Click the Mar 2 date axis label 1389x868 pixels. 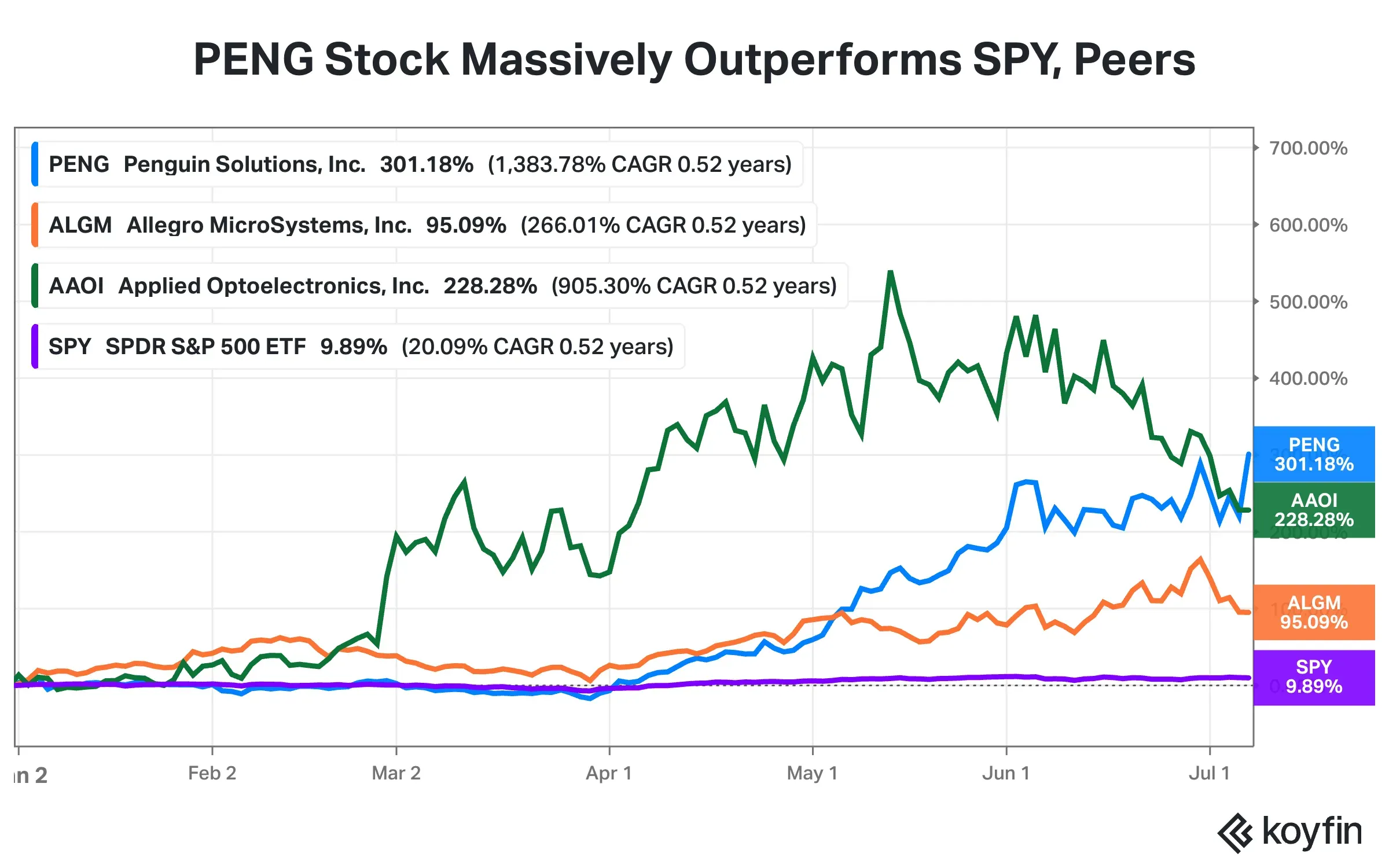(x=396, y=773)
